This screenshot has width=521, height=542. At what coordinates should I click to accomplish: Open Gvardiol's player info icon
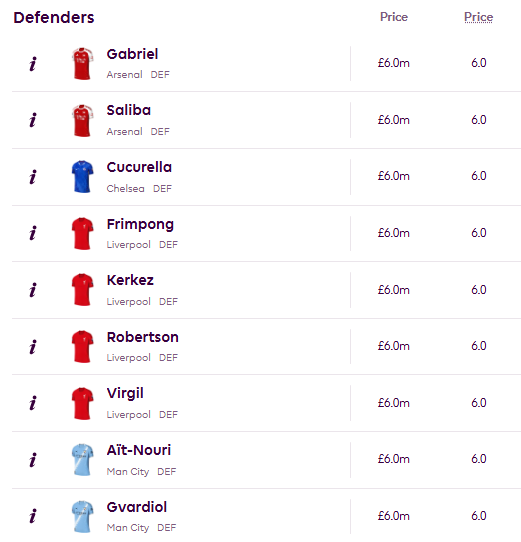point(33,516)
